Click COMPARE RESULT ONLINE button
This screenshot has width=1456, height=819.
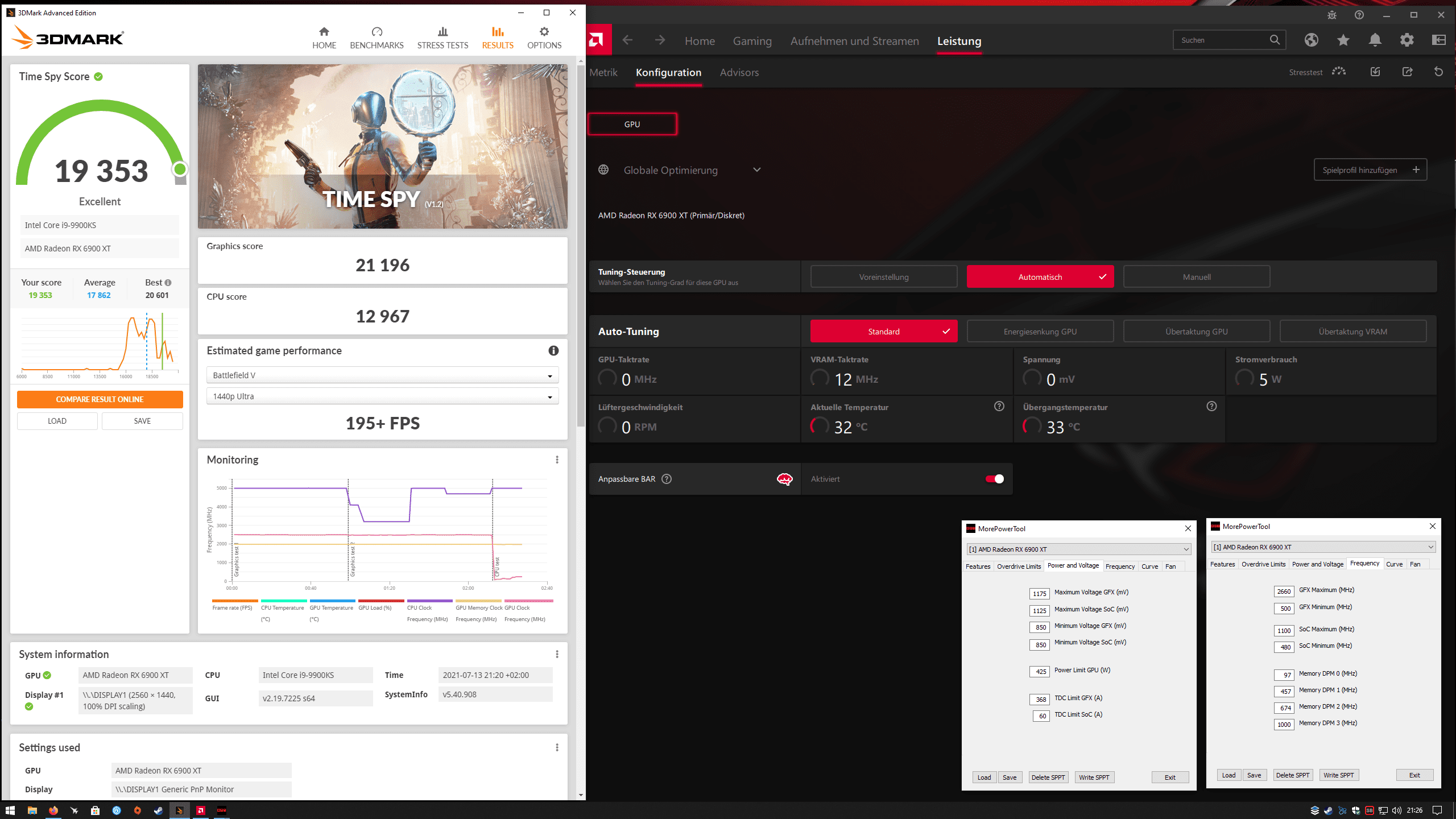(100, 399)
